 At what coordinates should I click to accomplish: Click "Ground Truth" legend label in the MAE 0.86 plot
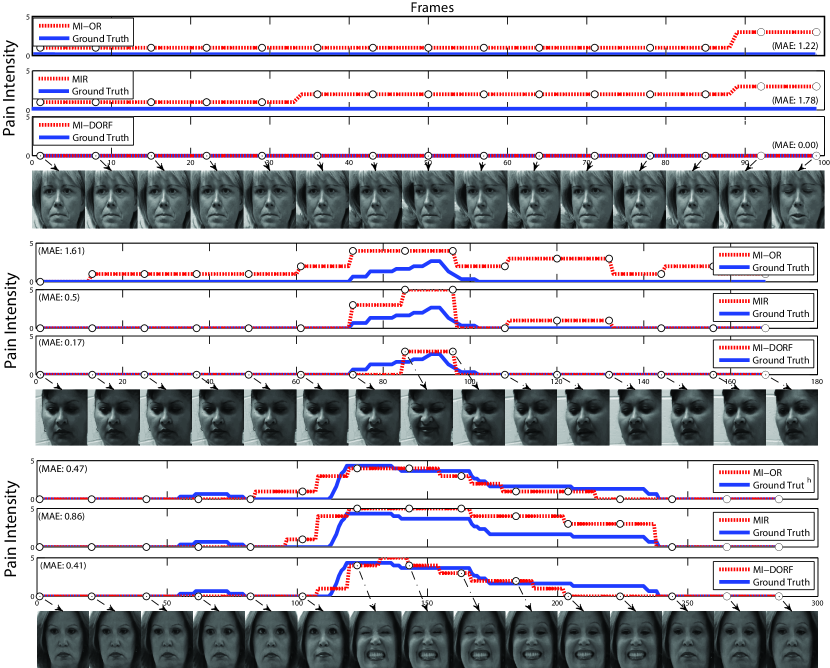point(781,532)
